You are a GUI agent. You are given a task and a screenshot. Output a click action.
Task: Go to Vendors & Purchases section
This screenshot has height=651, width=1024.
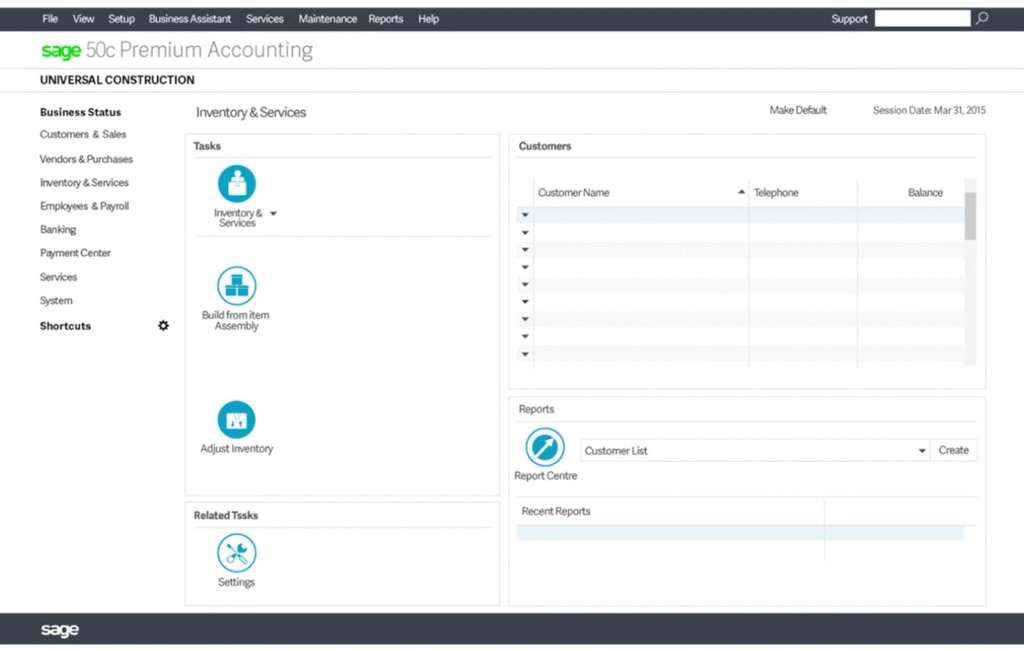(86, 159)
